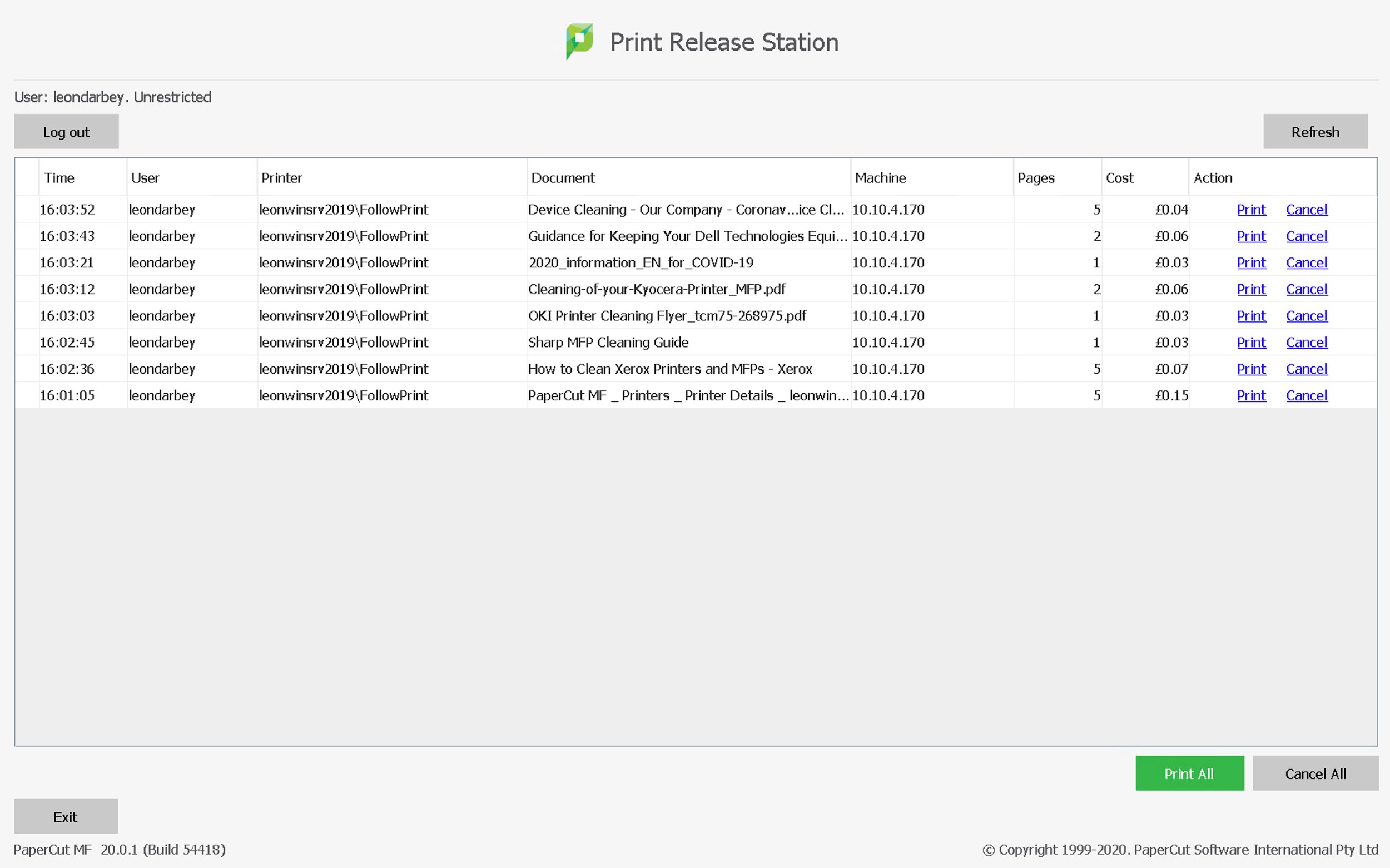Cancel the 2020_information_EN_for_COVID-19 job
This screenshot has height=868, width=1390.
click(1306, 262)
